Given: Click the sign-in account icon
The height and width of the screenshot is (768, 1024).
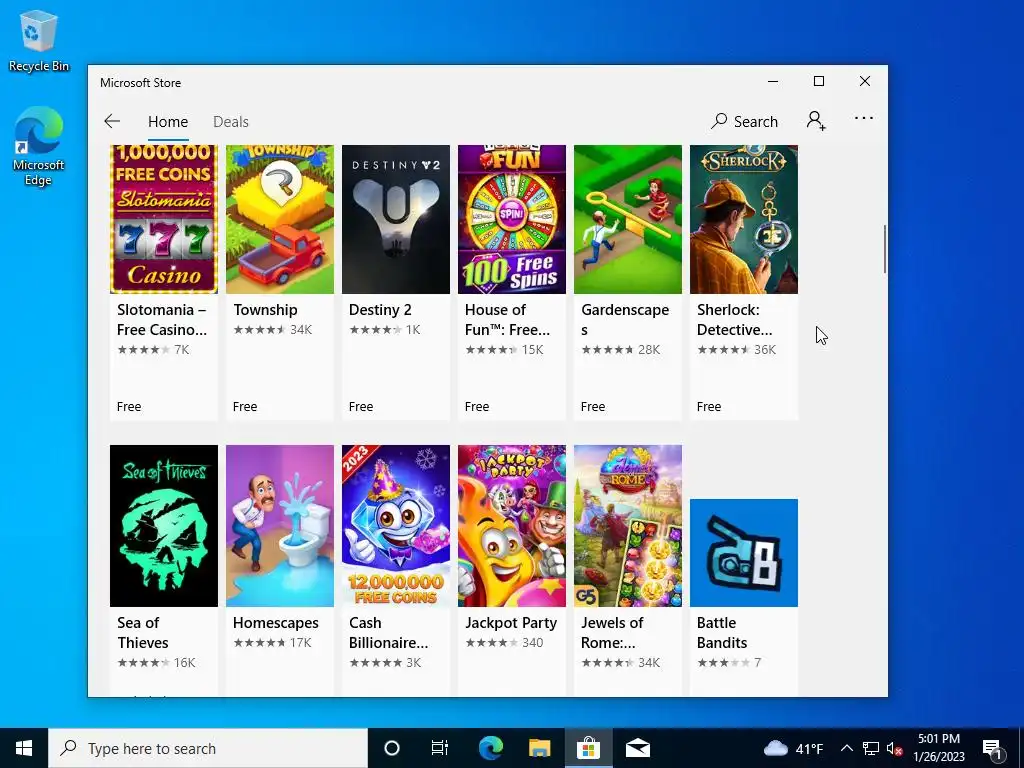Looking at the screenshot, I should pyautogui.click(x=816, y=121).
